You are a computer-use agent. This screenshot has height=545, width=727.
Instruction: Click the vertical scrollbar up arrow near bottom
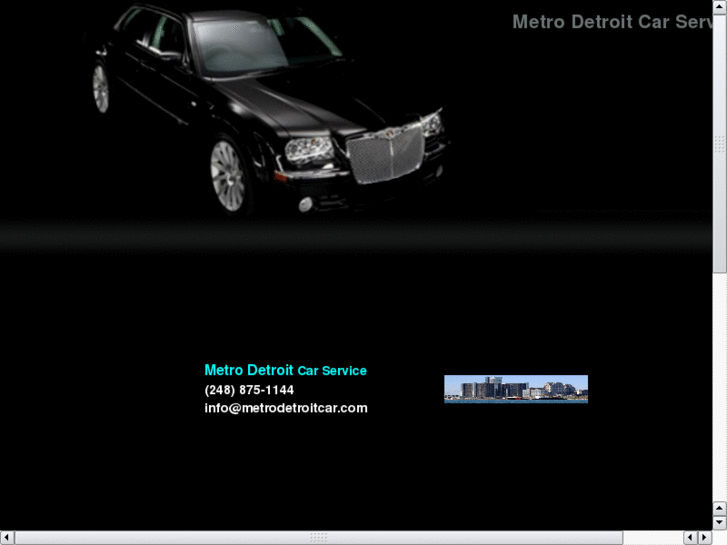(x=719, y=508)
